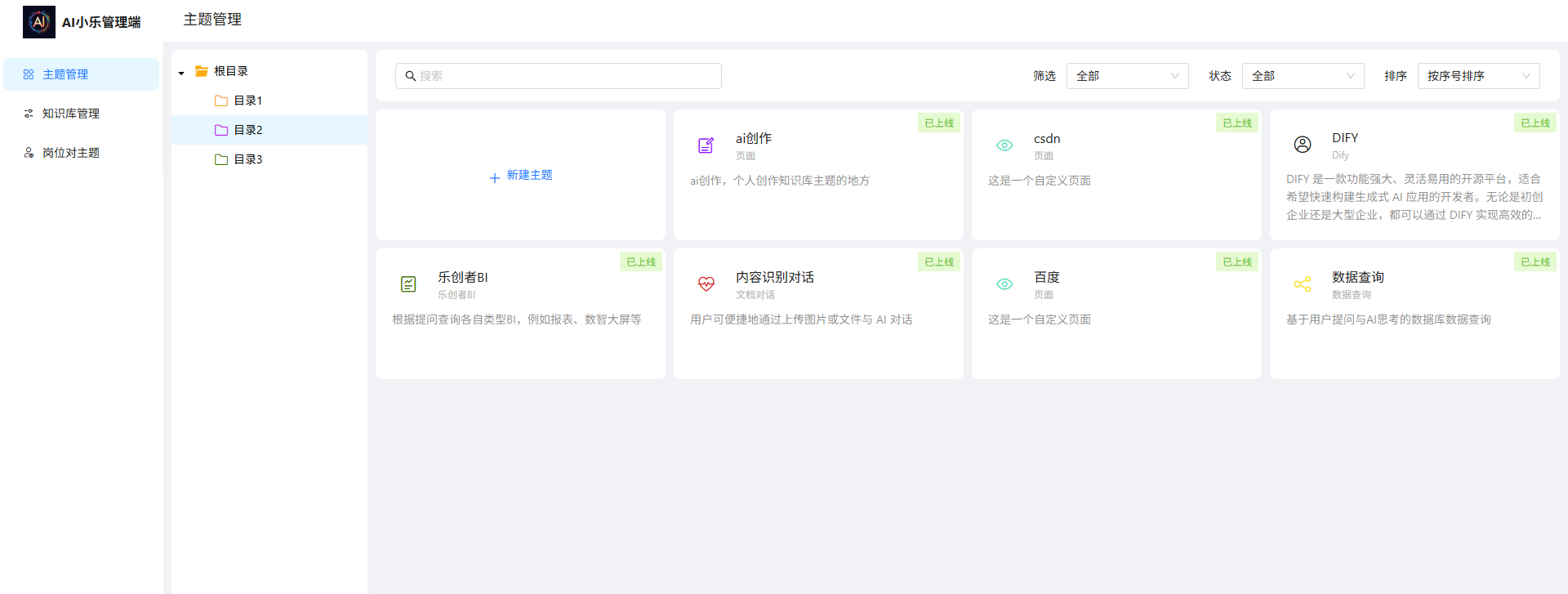Screen dimensions: 1568x594
Task: Click the 百度 eye icon
Action: click(1004, 284)
